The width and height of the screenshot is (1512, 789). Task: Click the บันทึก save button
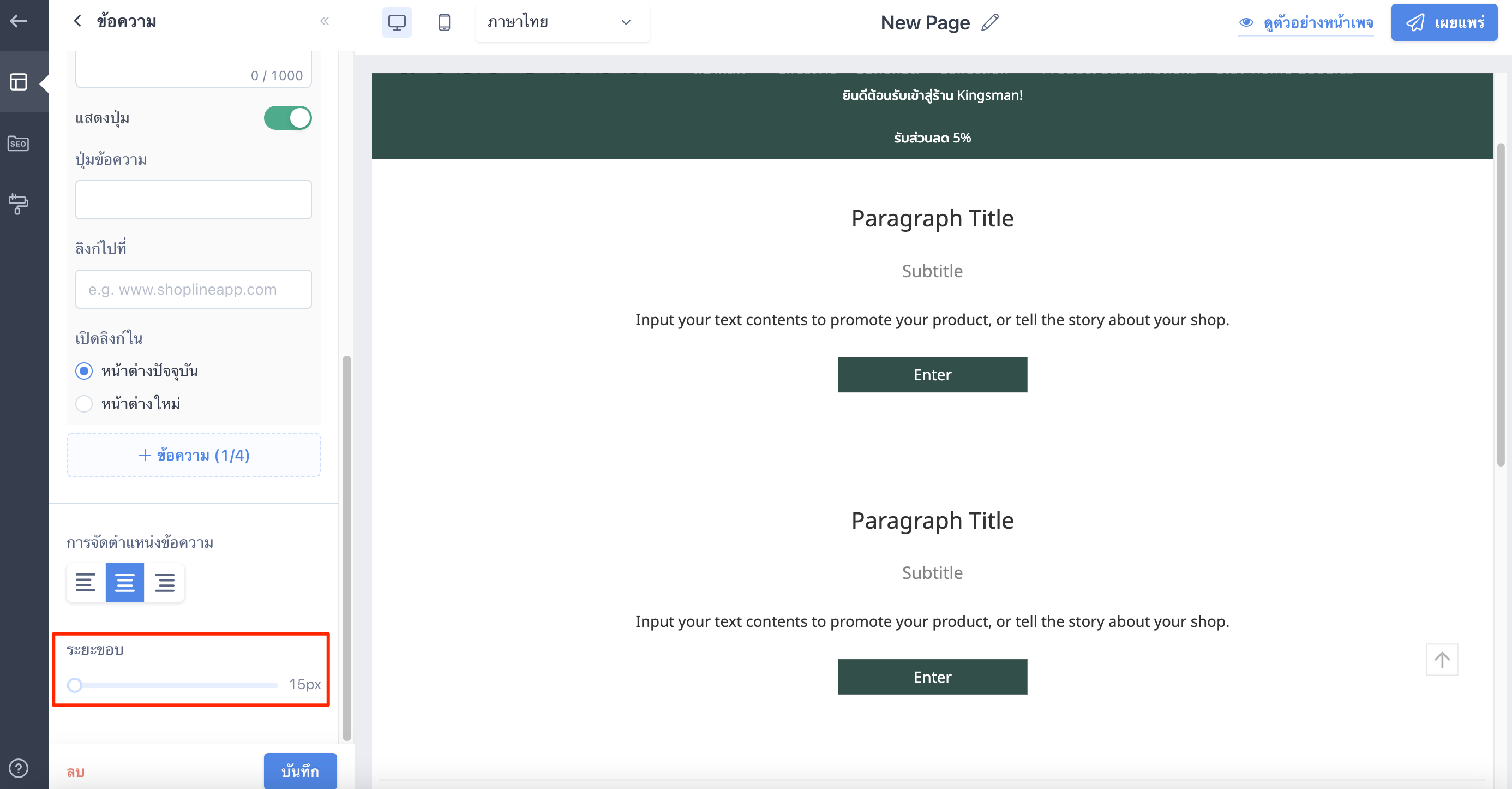coord(301,771)
